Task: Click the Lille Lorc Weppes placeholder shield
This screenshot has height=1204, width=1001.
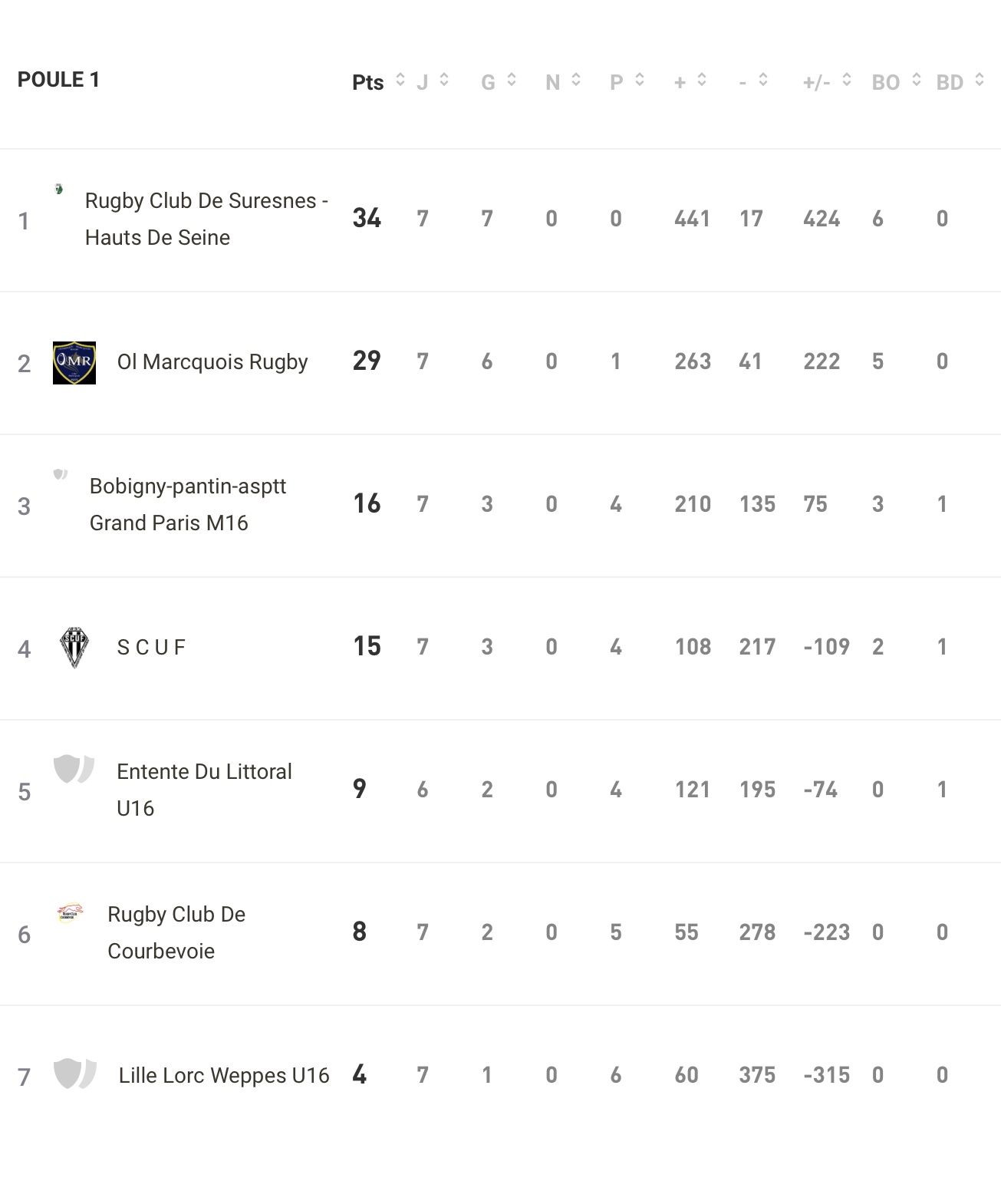Action: (74, 1073)
